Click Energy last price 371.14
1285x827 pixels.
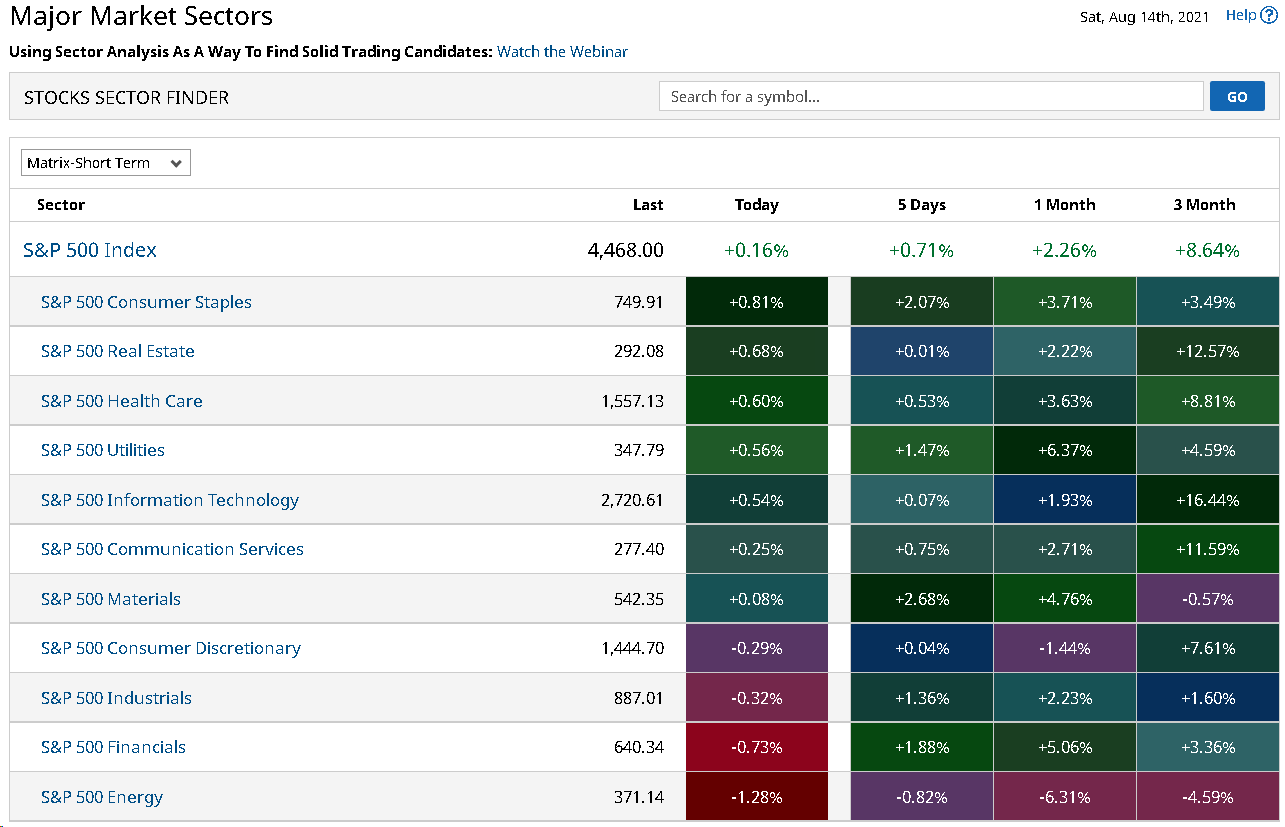click(x=639, y=797)
